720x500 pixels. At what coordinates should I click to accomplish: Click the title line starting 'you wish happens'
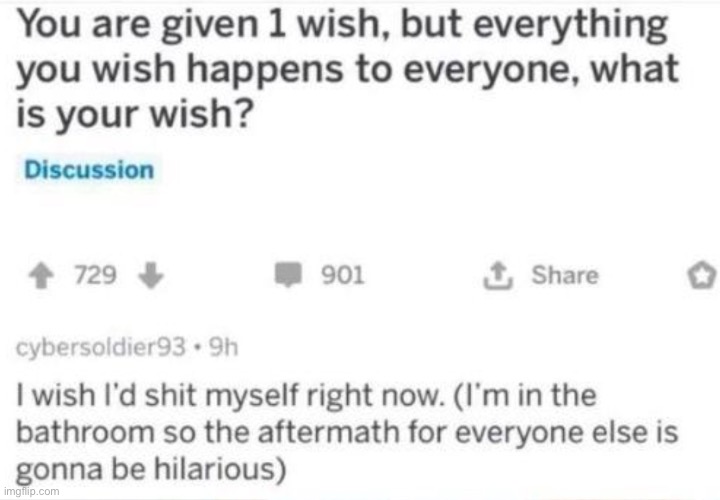(348, 70)
